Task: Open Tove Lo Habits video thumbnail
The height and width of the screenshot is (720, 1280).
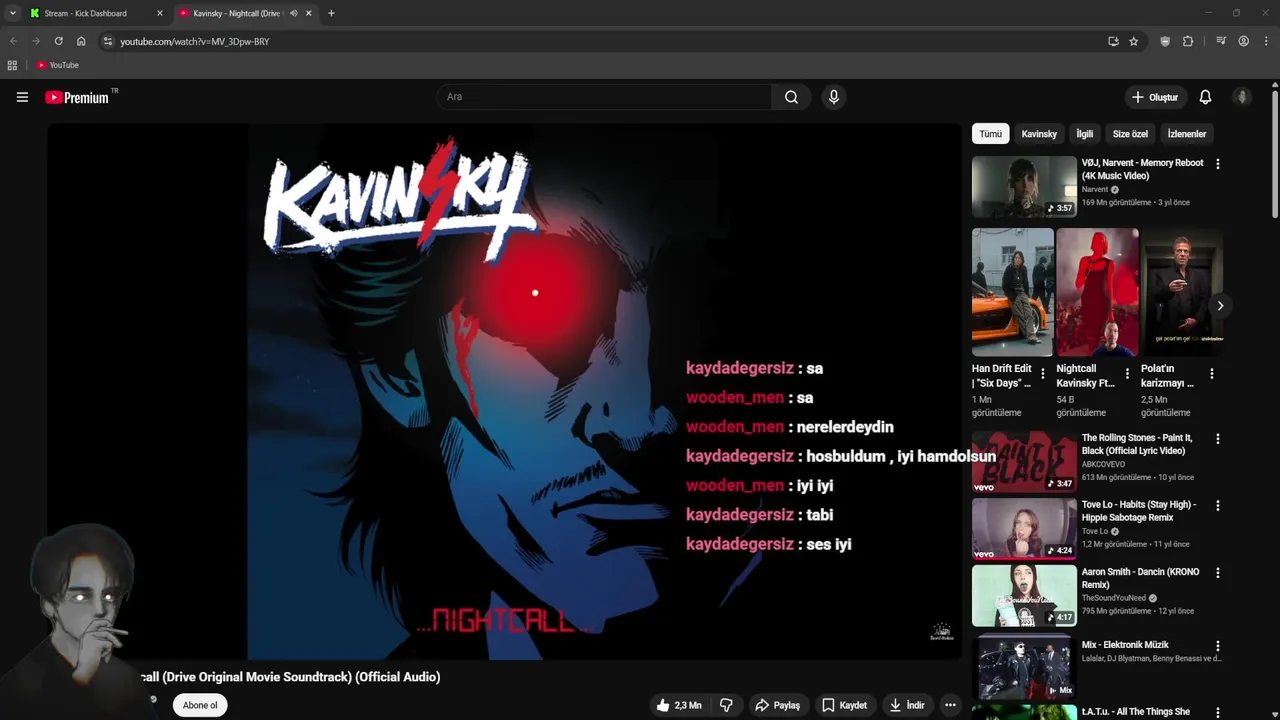Action: [1024, 528]
